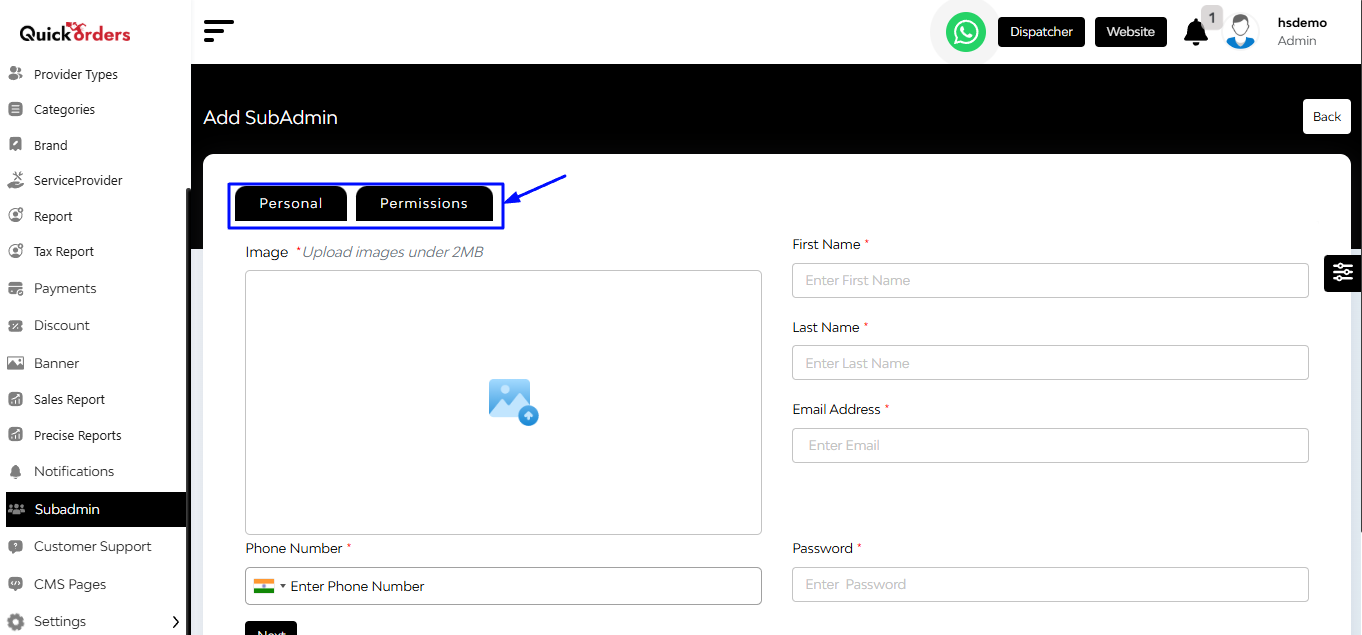The width and height of the screenshot is (1362, 635).
Task: Open Customer Support in the sidebar
Action: pyautogui.click(x=93, y=547)
